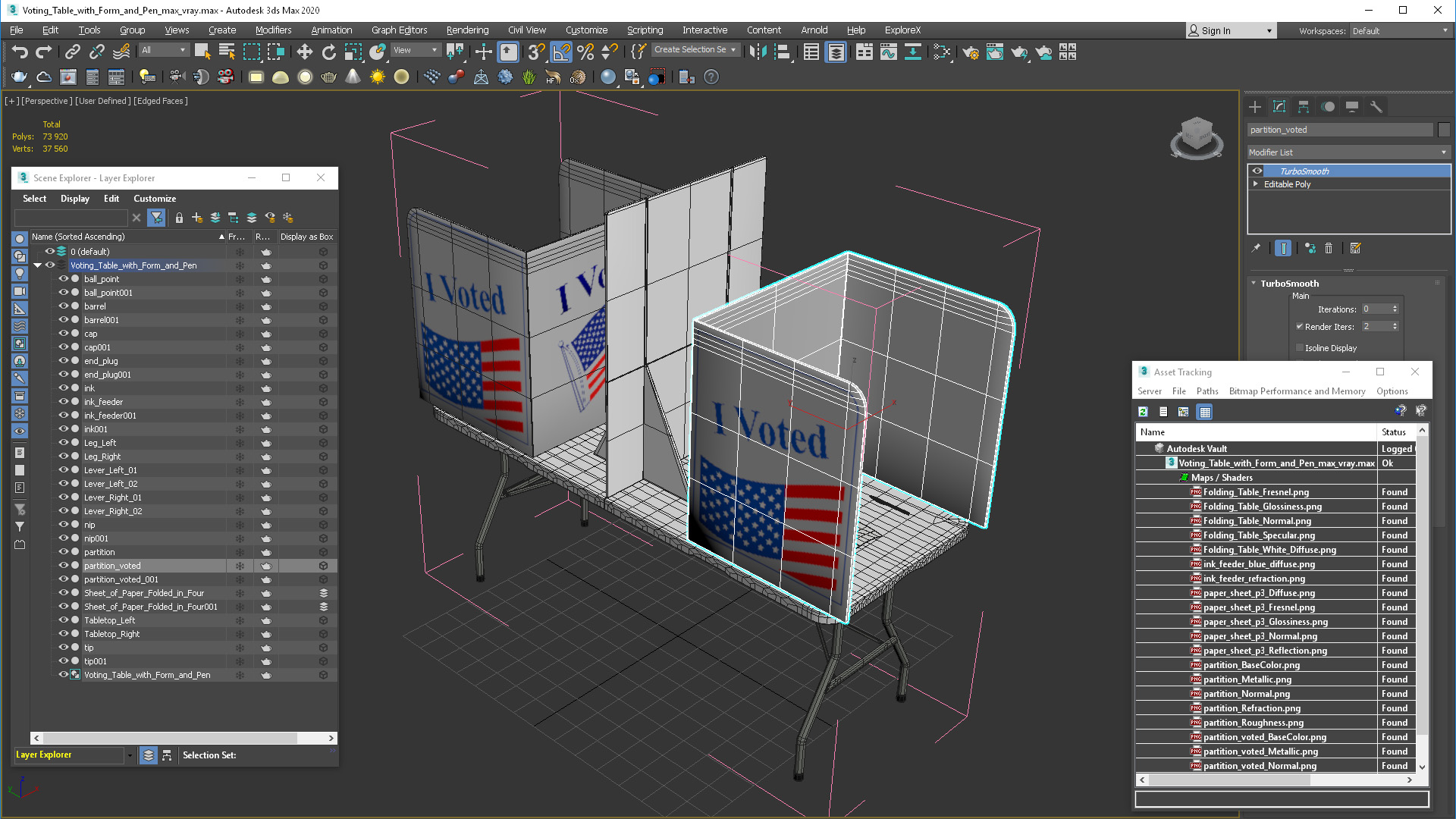The width and height of the screenshot is (1456, 819).
Task: Click the Select by Name icon
Action: (x=227, y=52)
